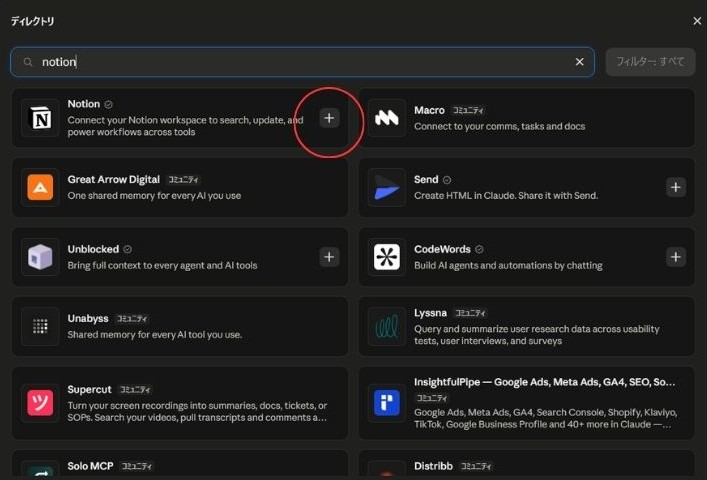Click "Turn your screen recordings into summaries" text
This screenshot has height=480, width=707.
pyautogui.click(x=197, y=411)
